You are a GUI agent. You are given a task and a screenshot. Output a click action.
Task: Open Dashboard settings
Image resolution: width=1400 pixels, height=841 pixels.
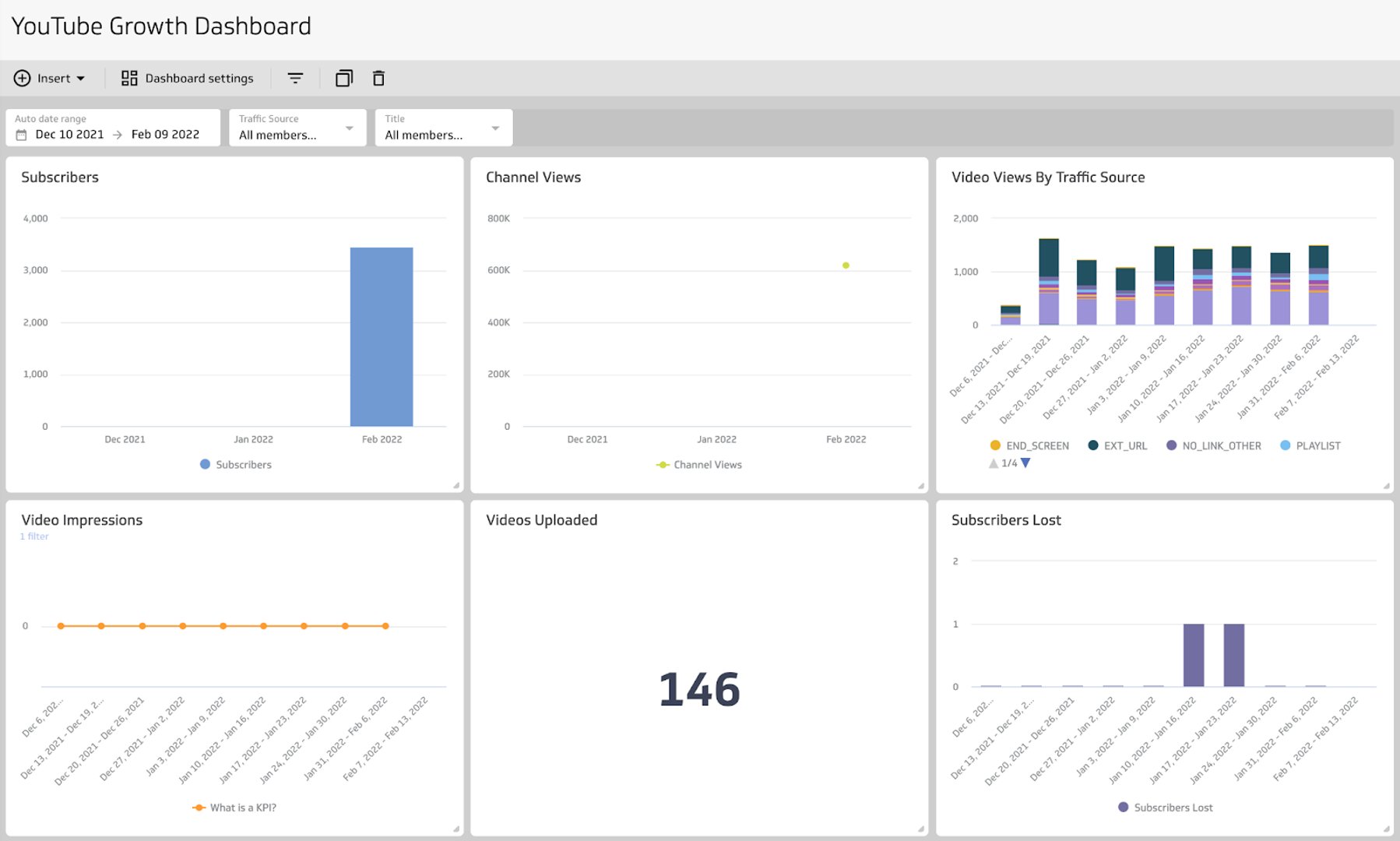click(x=199, y=78)
